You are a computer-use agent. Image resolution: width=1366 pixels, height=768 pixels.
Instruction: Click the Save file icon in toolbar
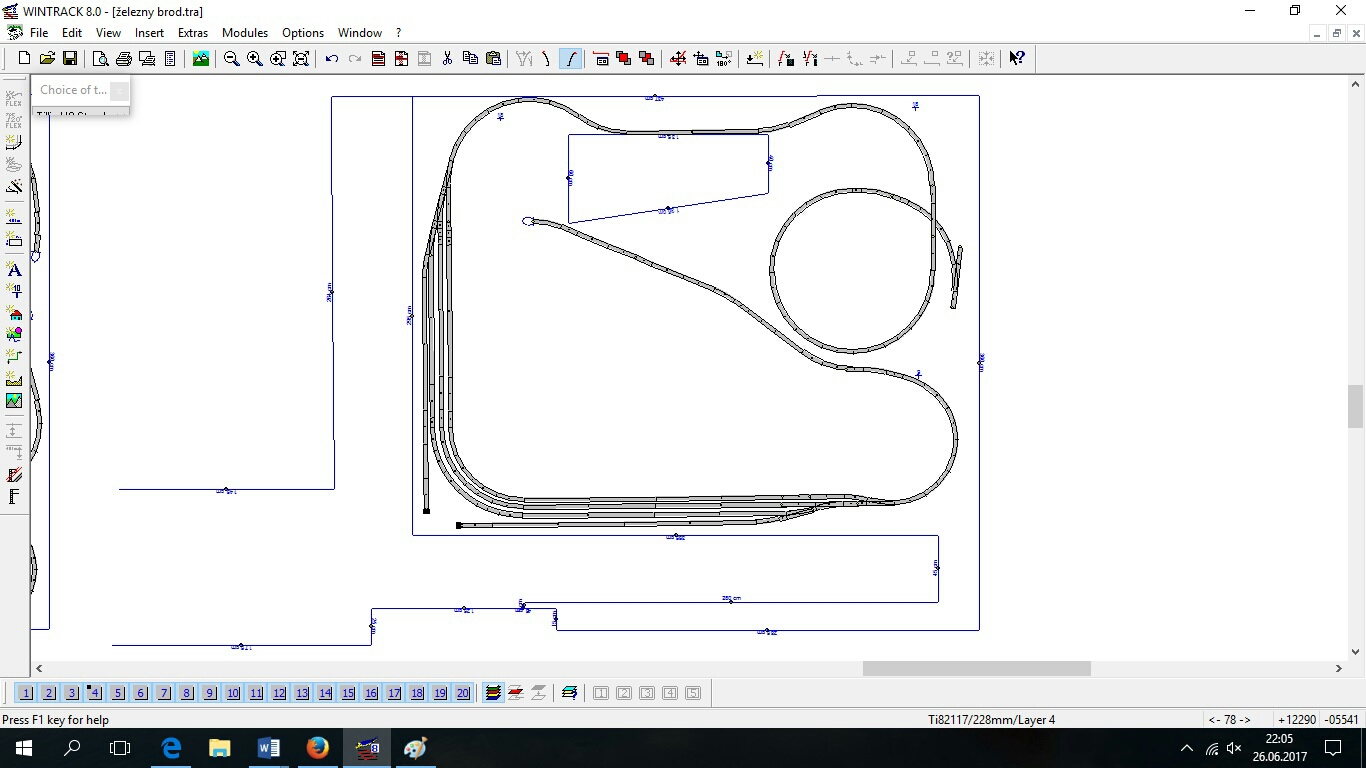coord(70,59)
